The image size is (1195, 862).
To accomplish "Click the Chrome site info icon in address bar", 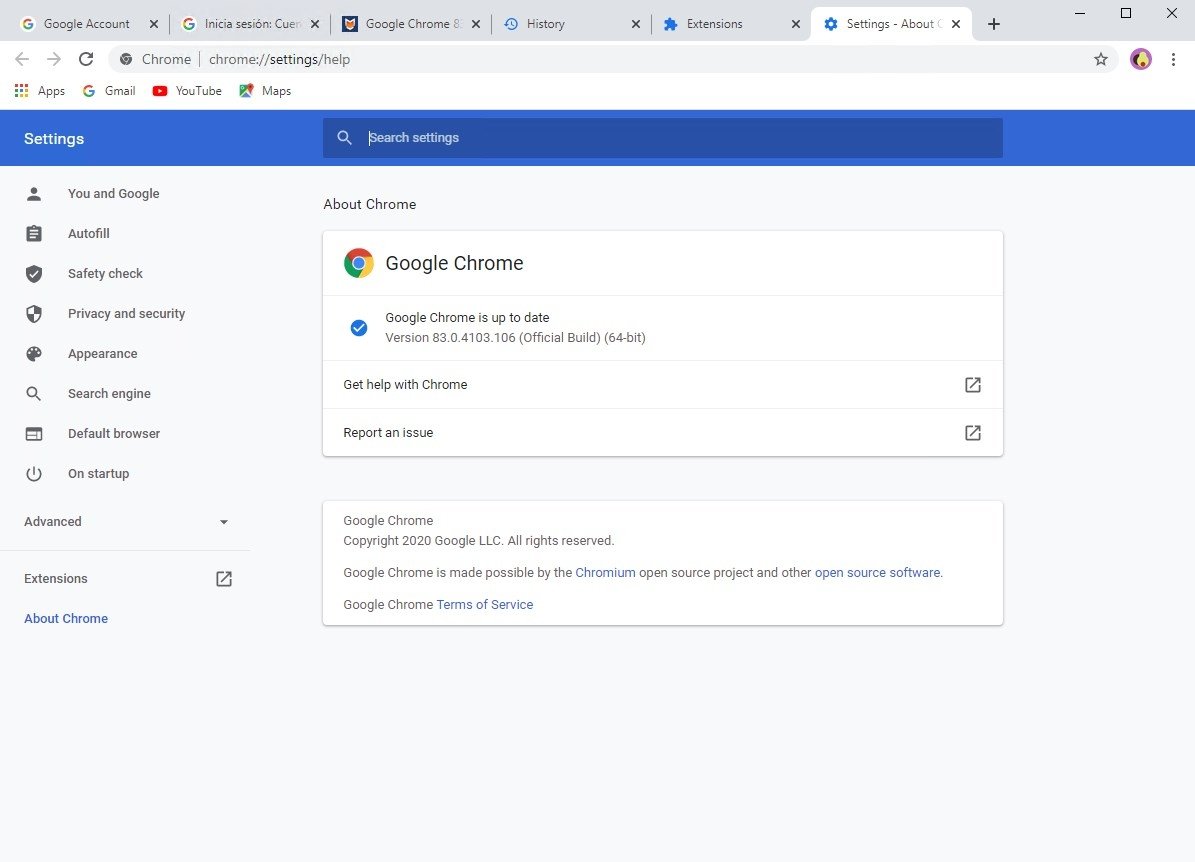I will coord(126,59).
